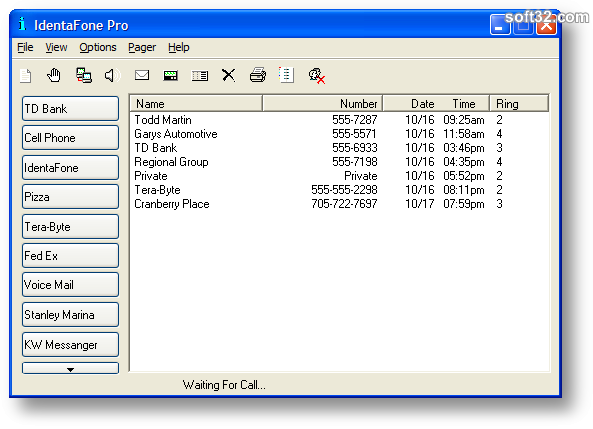Click the 11:58am time cell
The height and width of the screenshot is (429, 593).
pos(464,134)
